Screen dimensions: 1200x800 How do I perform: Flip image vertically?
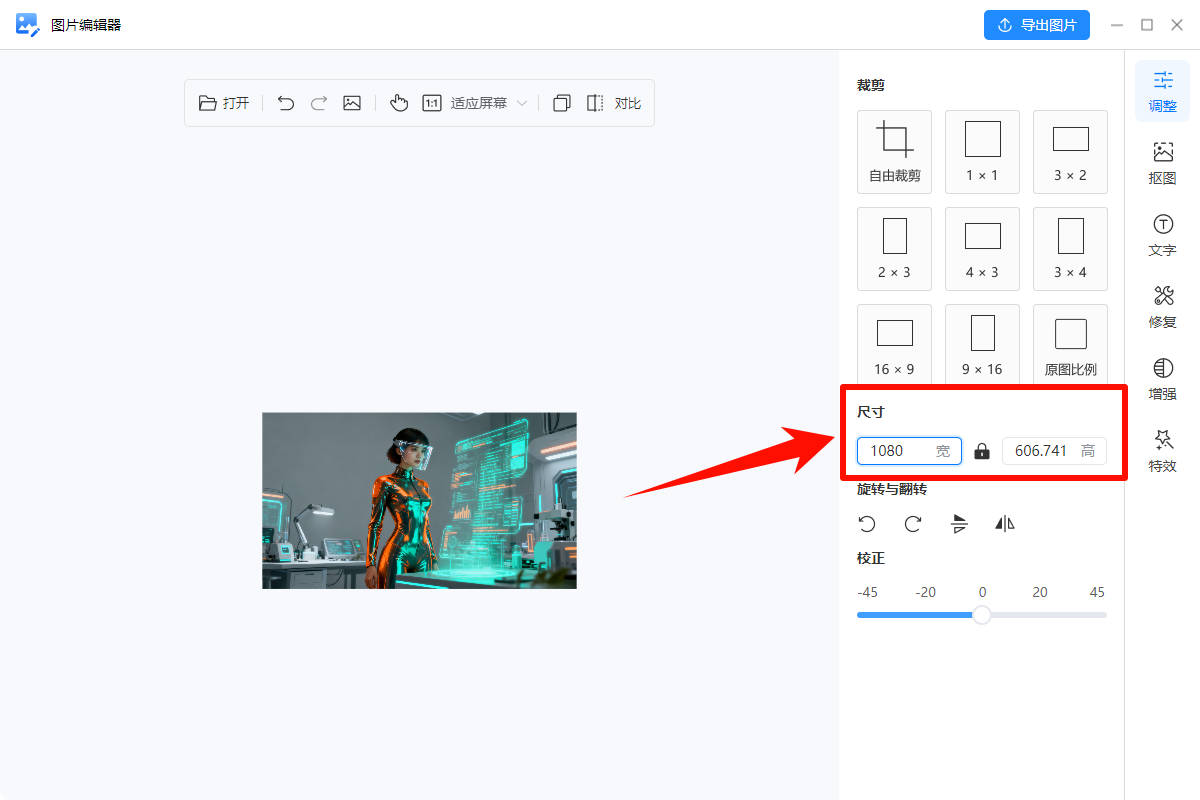960,524
